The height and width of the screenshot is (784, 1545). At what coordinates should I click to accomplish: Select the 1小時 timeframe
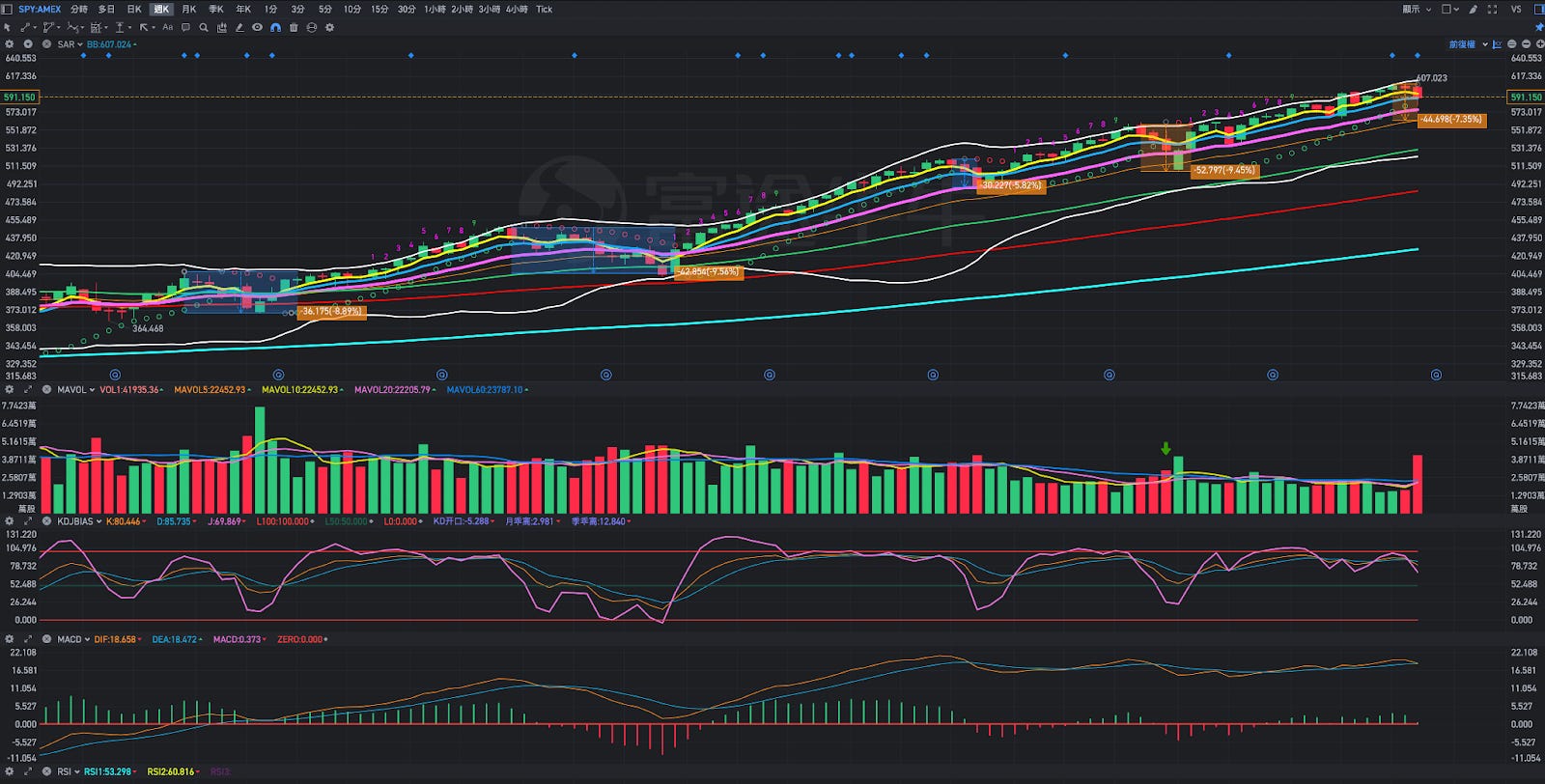tap(435, 9)
